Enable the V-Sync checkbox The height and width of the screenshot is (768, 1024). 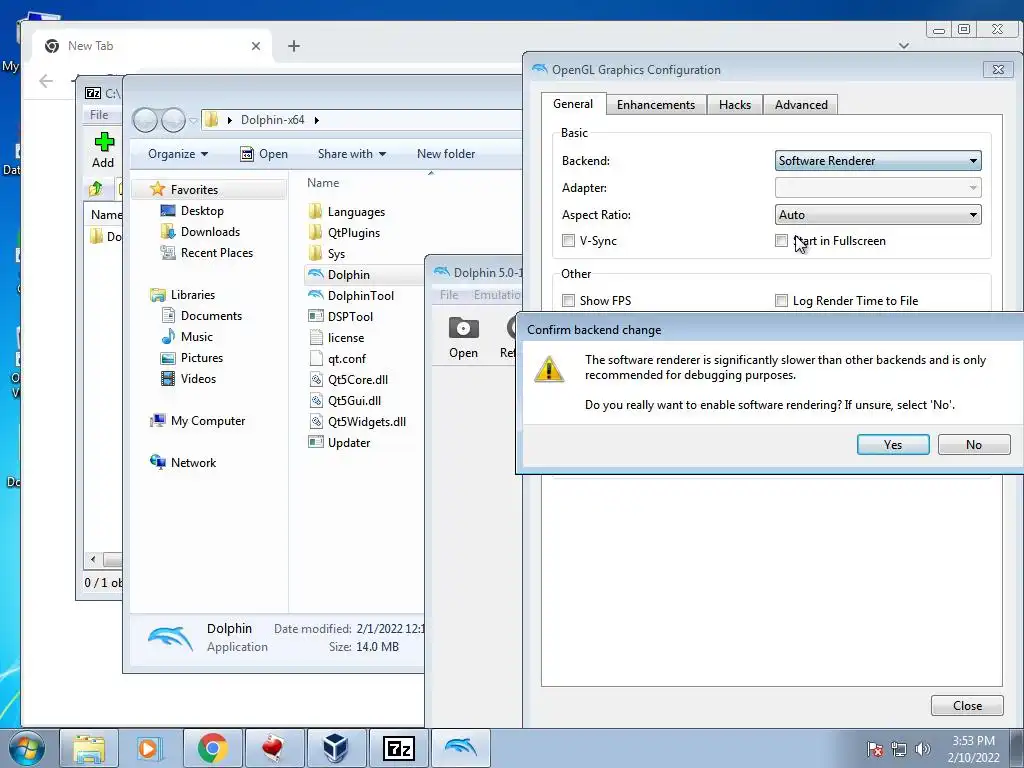[568, 241]
